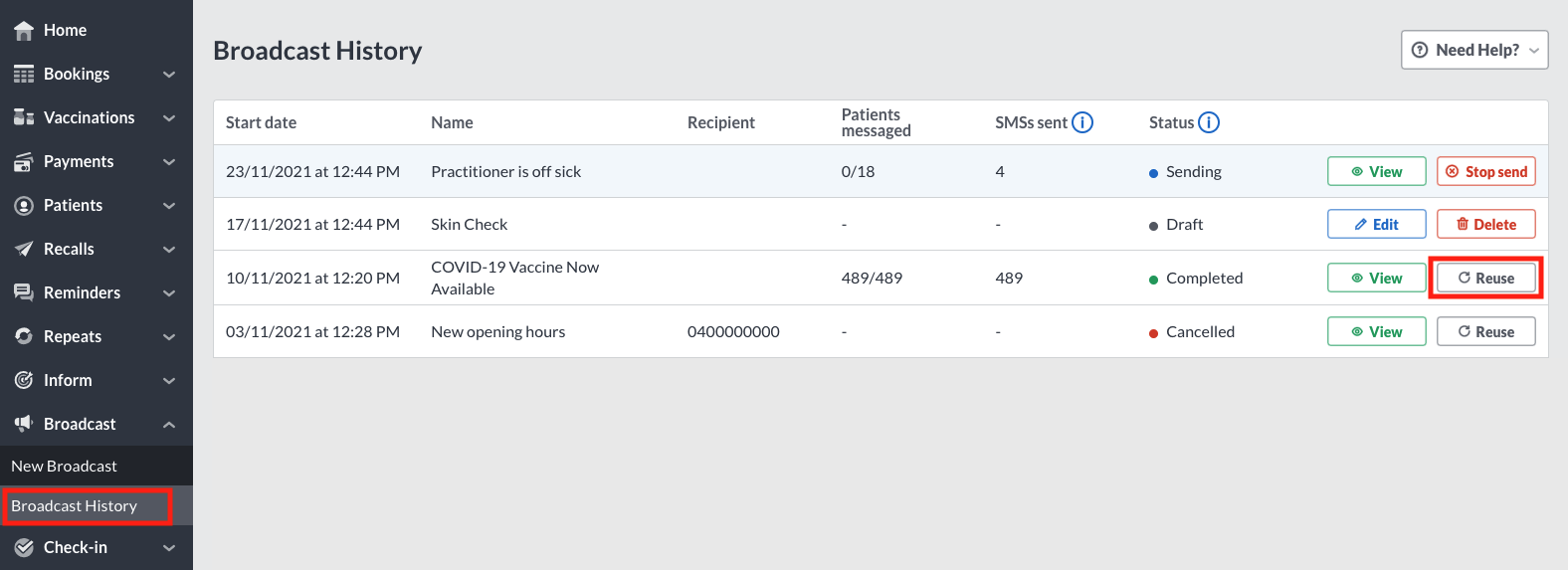View the cancelled New opening hours broadcast

pos(1376,331)
